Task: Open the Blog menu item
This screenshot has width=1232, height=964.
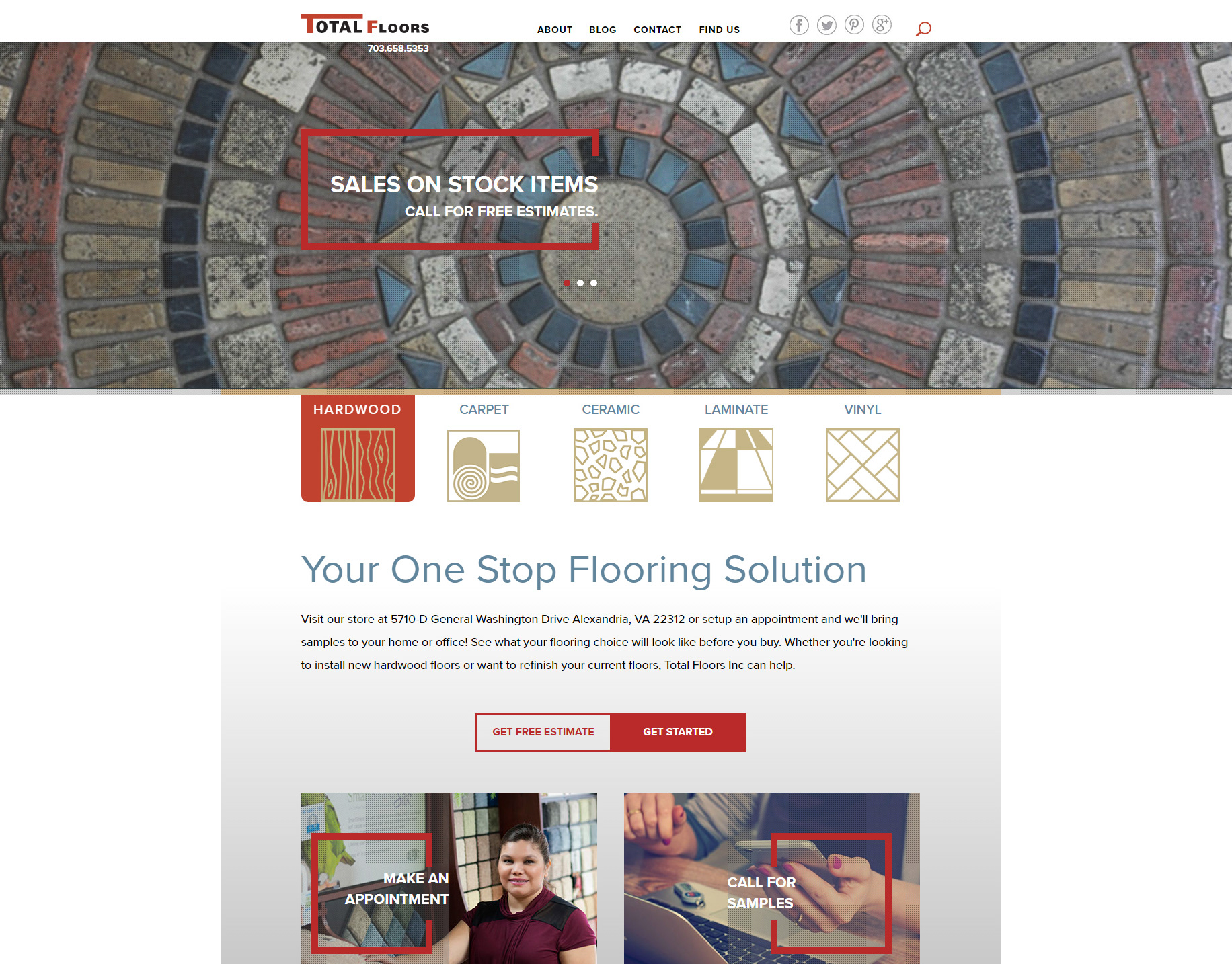Action: click(603, 30)
